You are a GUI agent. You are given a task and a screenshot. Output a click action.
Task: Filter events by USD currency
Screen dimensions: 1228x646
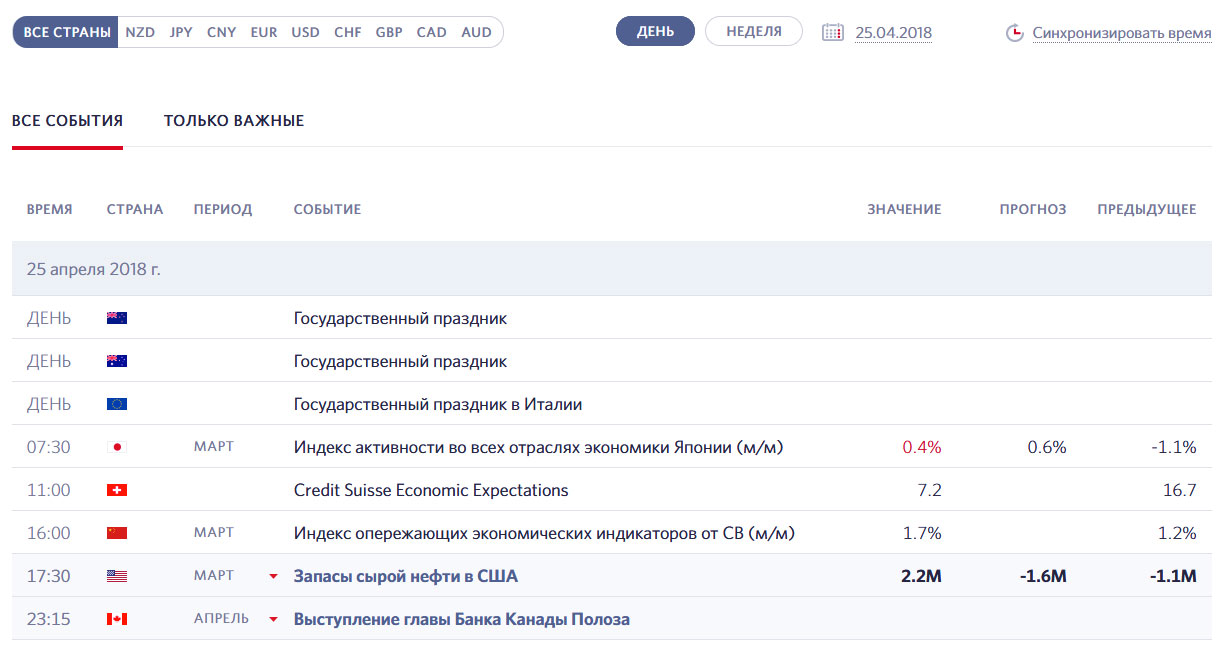pos(305,32)
